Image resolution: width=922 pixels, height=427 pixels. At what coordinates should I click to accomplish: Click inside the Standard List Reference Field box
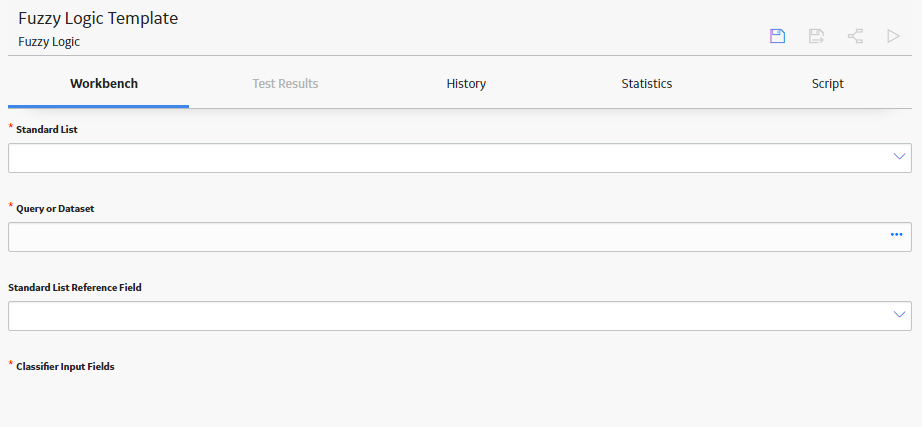click(x=460, y=316)
